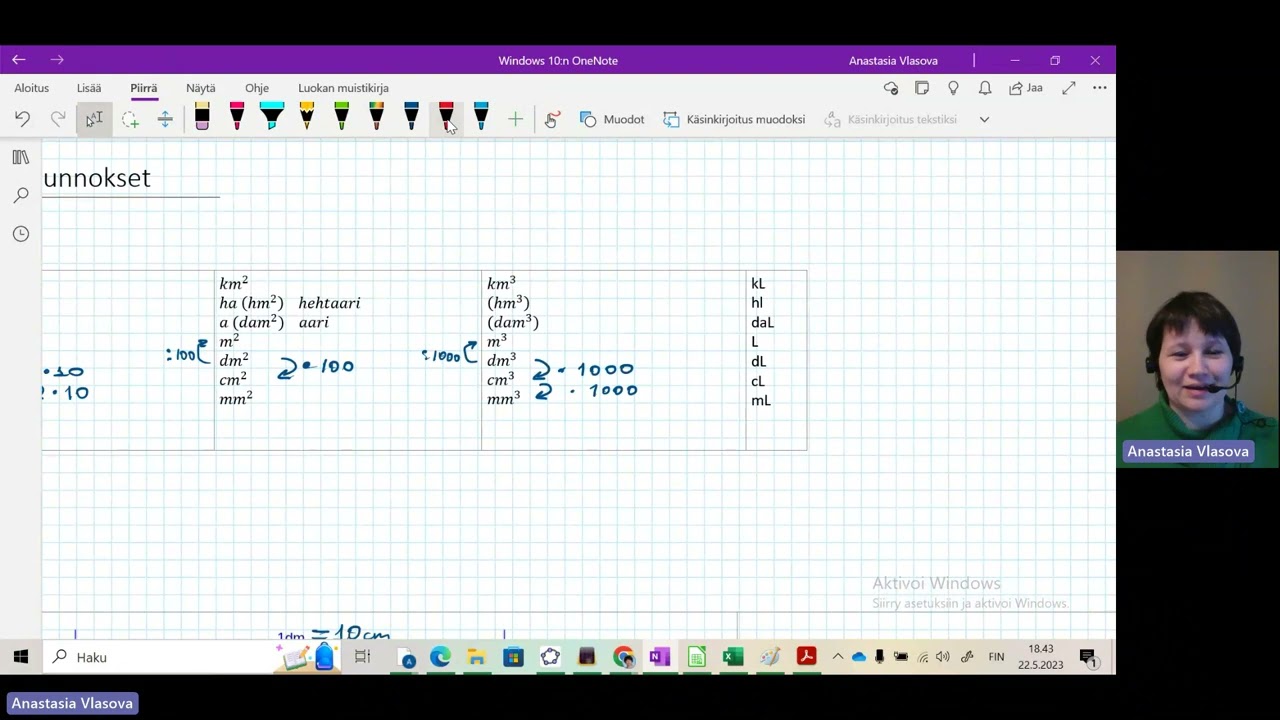The image size is (1280, 720).
Task: Undo the last action
Action: coord(22,119)
